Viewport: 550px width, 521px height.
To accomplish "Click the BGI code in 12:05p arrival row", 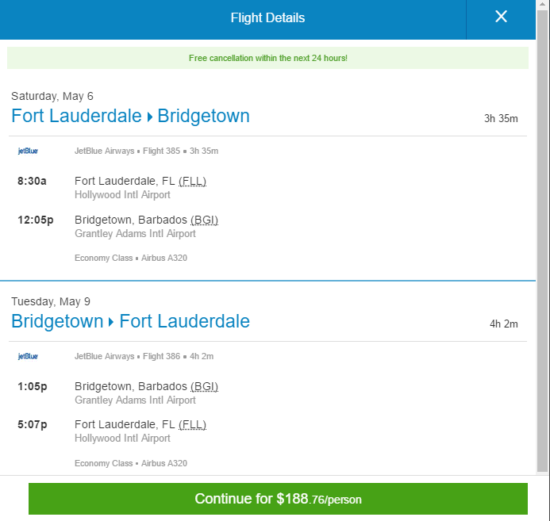I will coord(204,220).
